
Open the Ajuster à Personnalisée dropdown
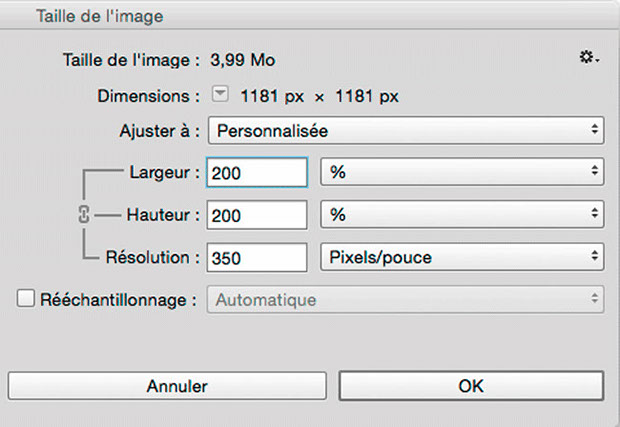(x=406, y=130)
